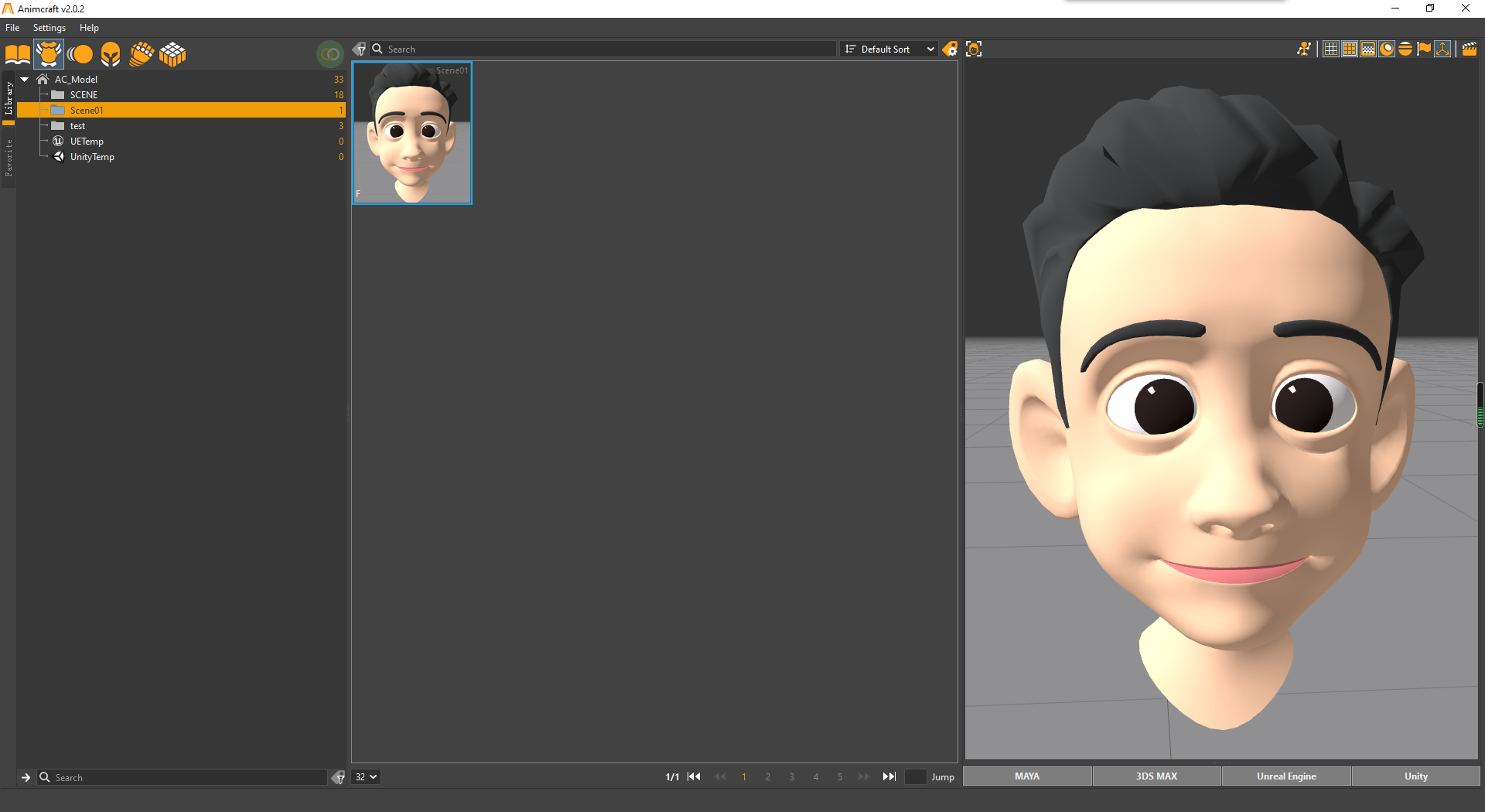Image resolution: width=1485 pixels, height=812 pixels.
Task: Toggle axis gizmo display icon
Action: [x=1442, y=49]
